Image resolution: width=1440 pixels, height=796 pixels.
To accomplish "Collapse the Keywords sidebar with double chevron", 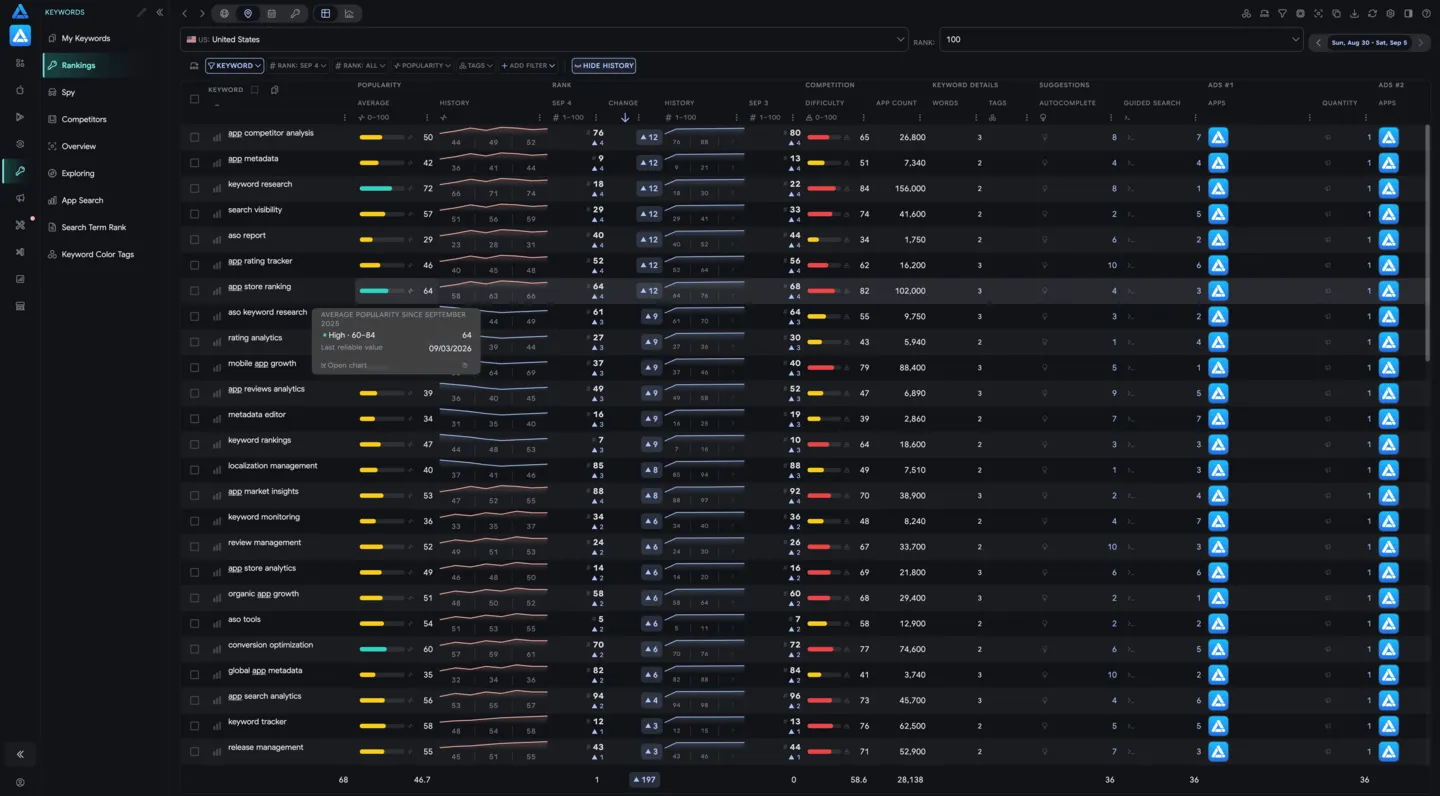I will 160,12.
